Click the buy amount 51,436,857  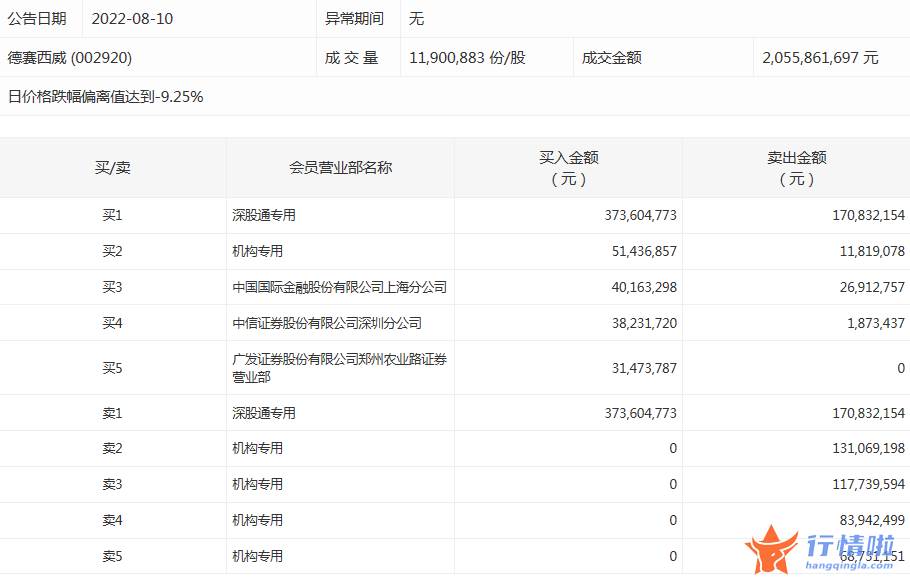tap(644, 251)
